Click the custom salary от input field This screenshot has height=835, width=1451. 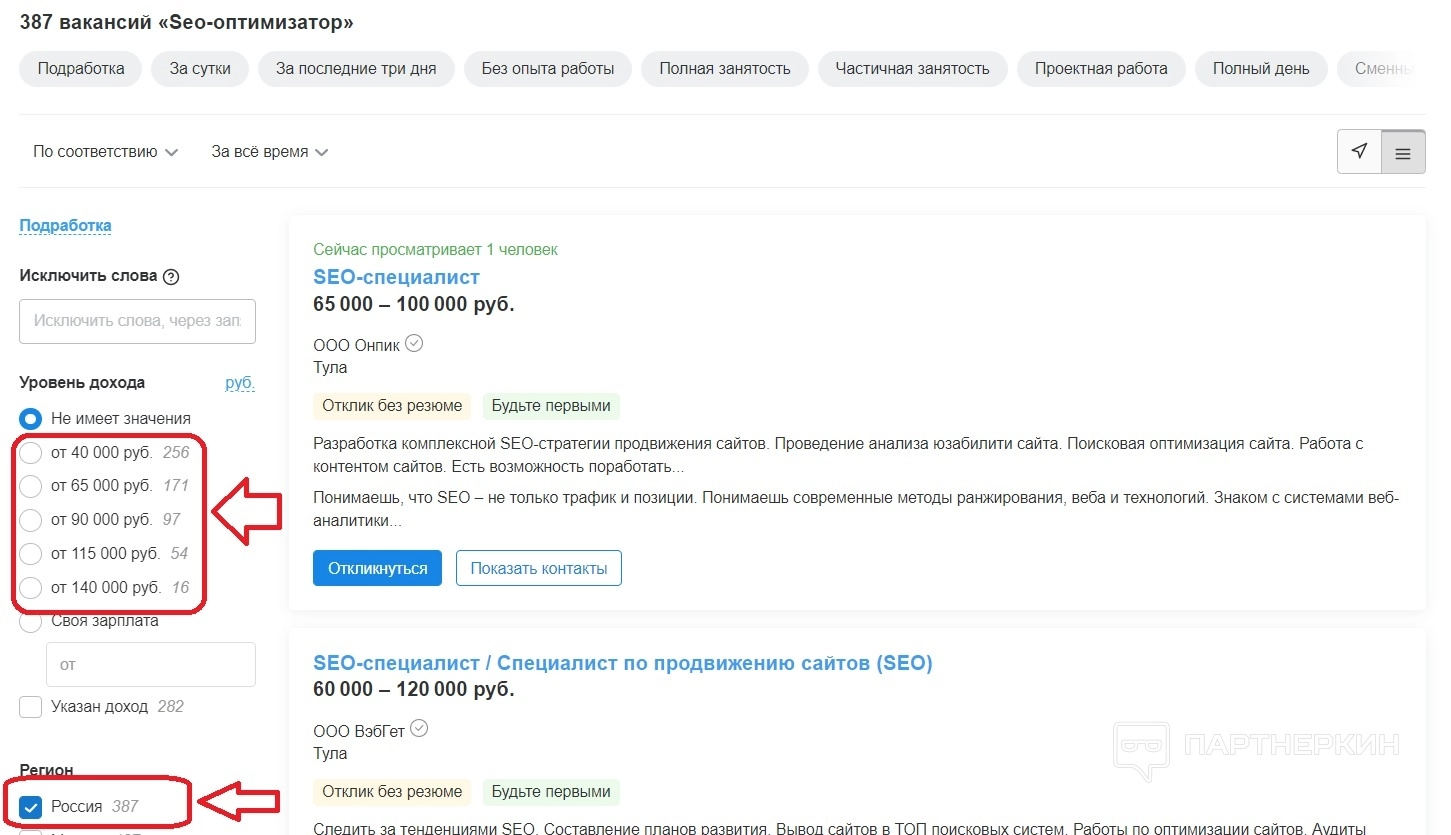(150, 664)
